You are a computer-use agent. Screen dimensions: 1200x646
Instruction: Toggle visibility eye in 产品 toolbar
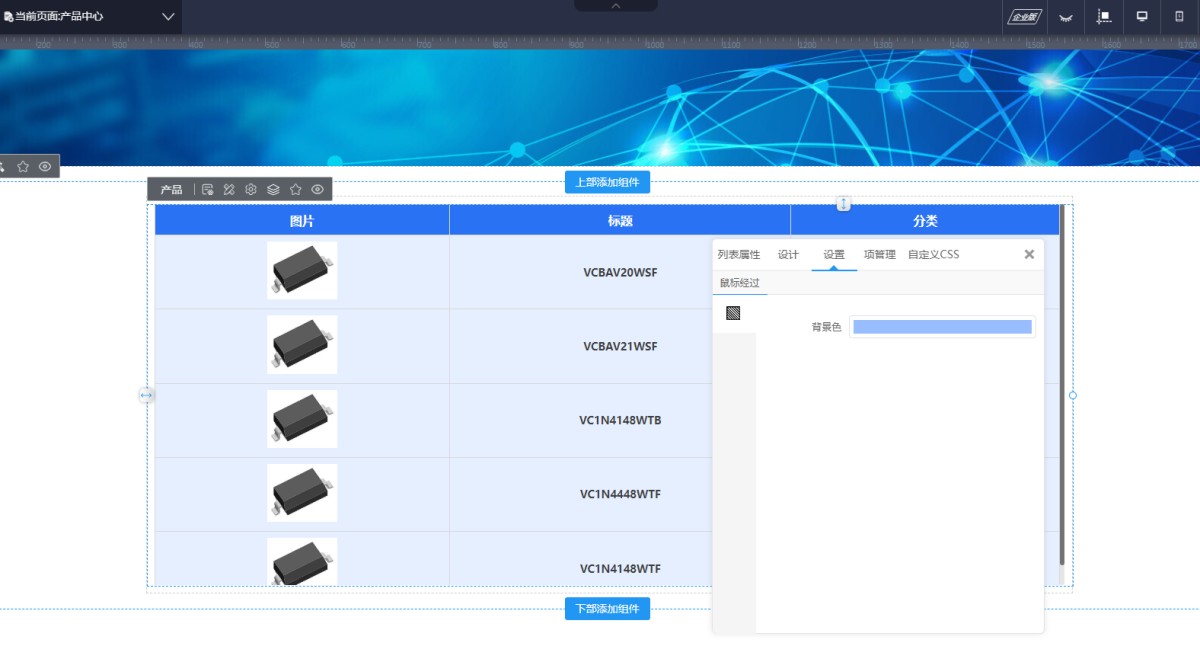[x=317, y=189]
